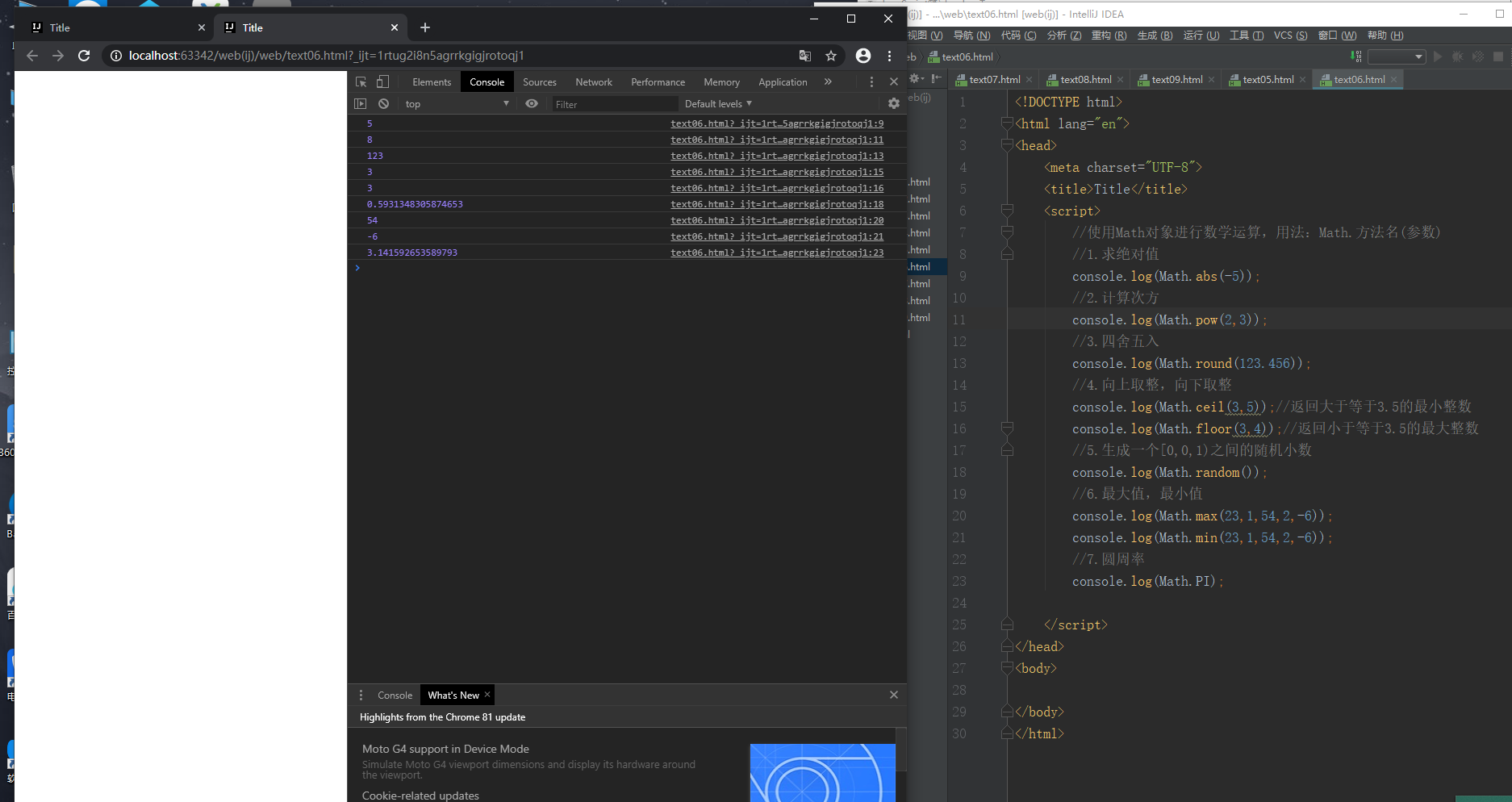Collapse the html tag fold on line 2
The height and width of the screenshot is (802, 1512).
[1007, 123]
